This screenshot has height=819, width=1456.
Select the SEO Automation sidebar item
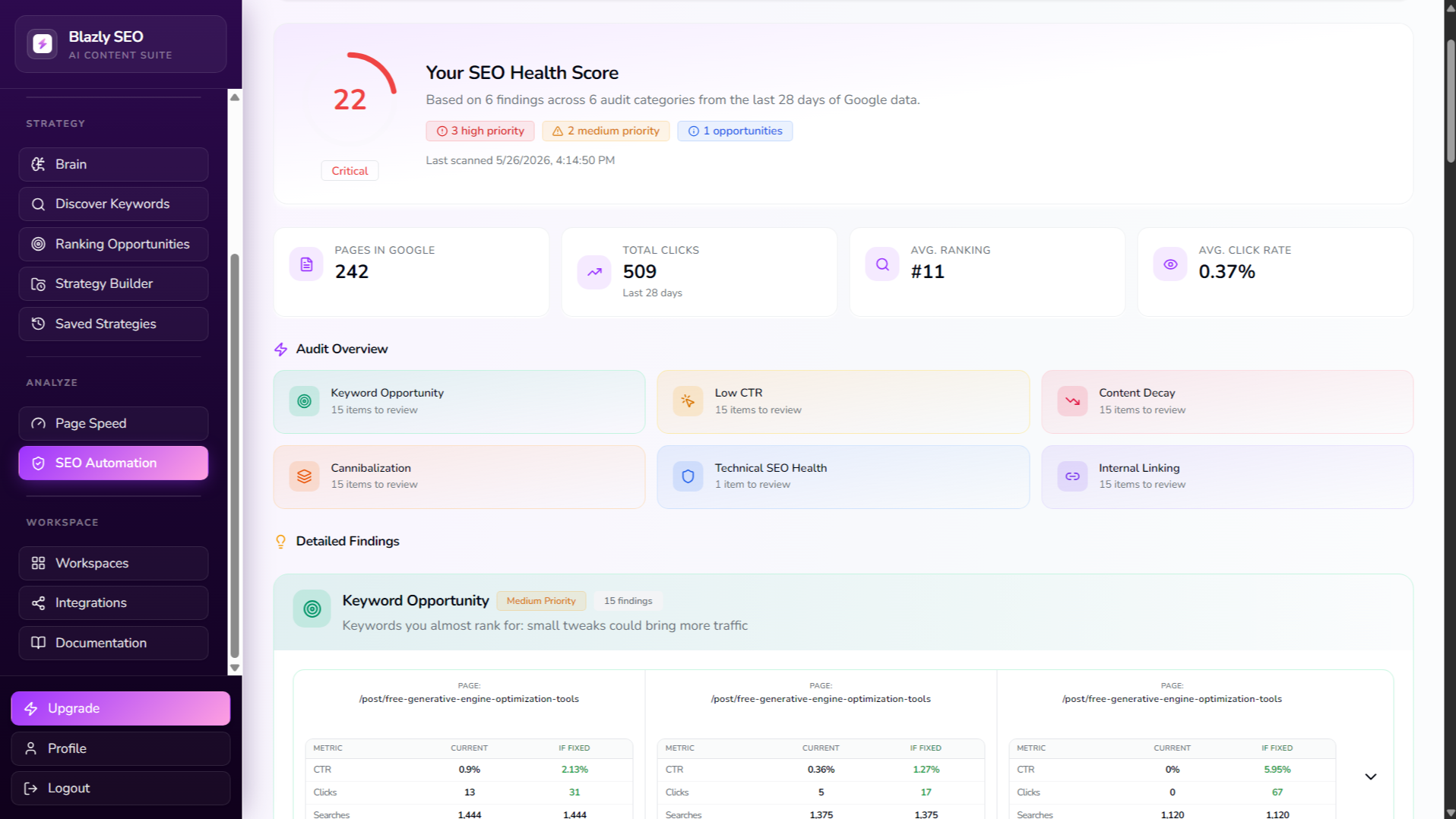tap(113, 463)
